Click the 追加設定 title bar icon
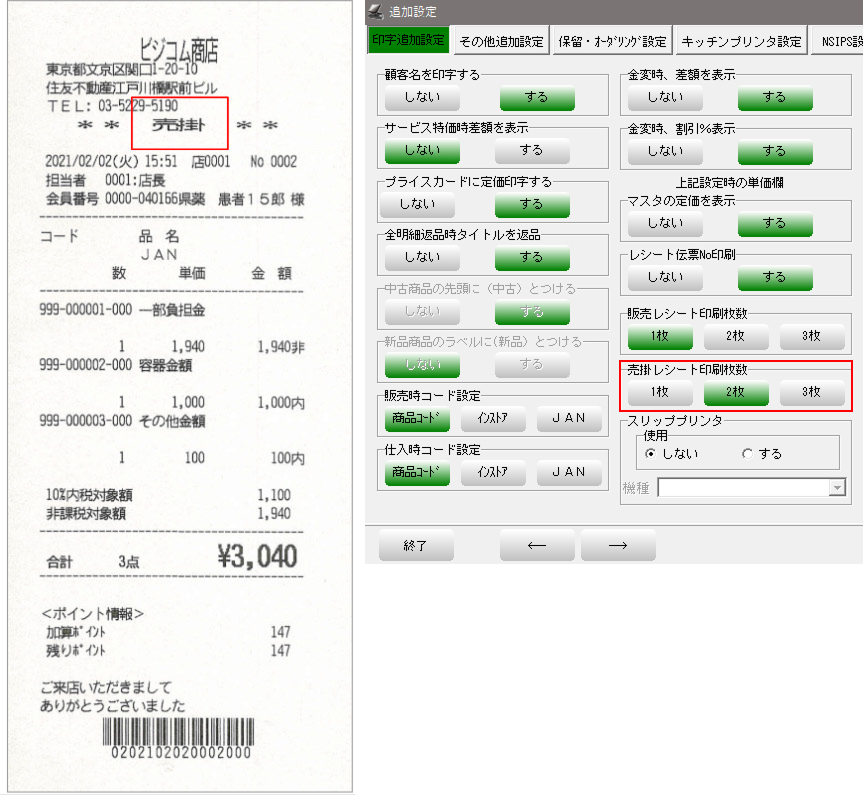 (376, 10)
